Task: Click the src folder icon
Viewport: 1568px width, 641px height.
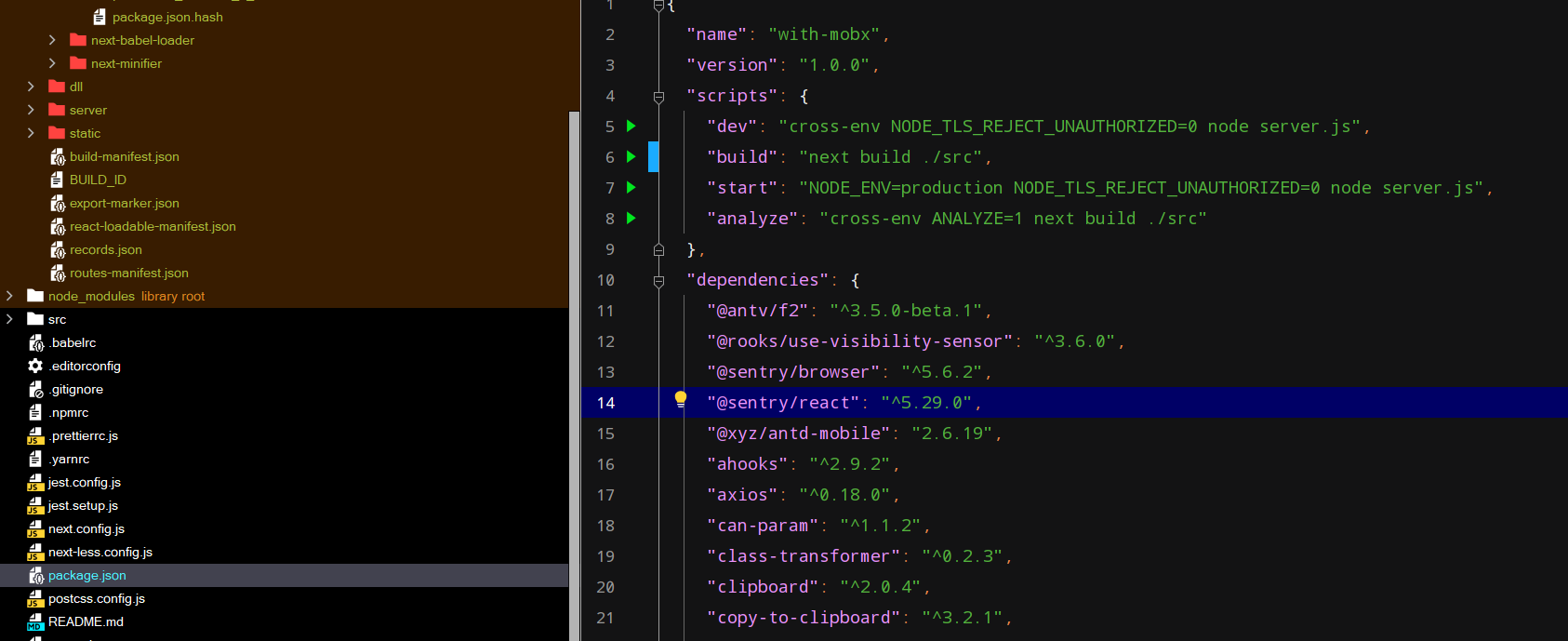Action: click(x=35, y=319)
